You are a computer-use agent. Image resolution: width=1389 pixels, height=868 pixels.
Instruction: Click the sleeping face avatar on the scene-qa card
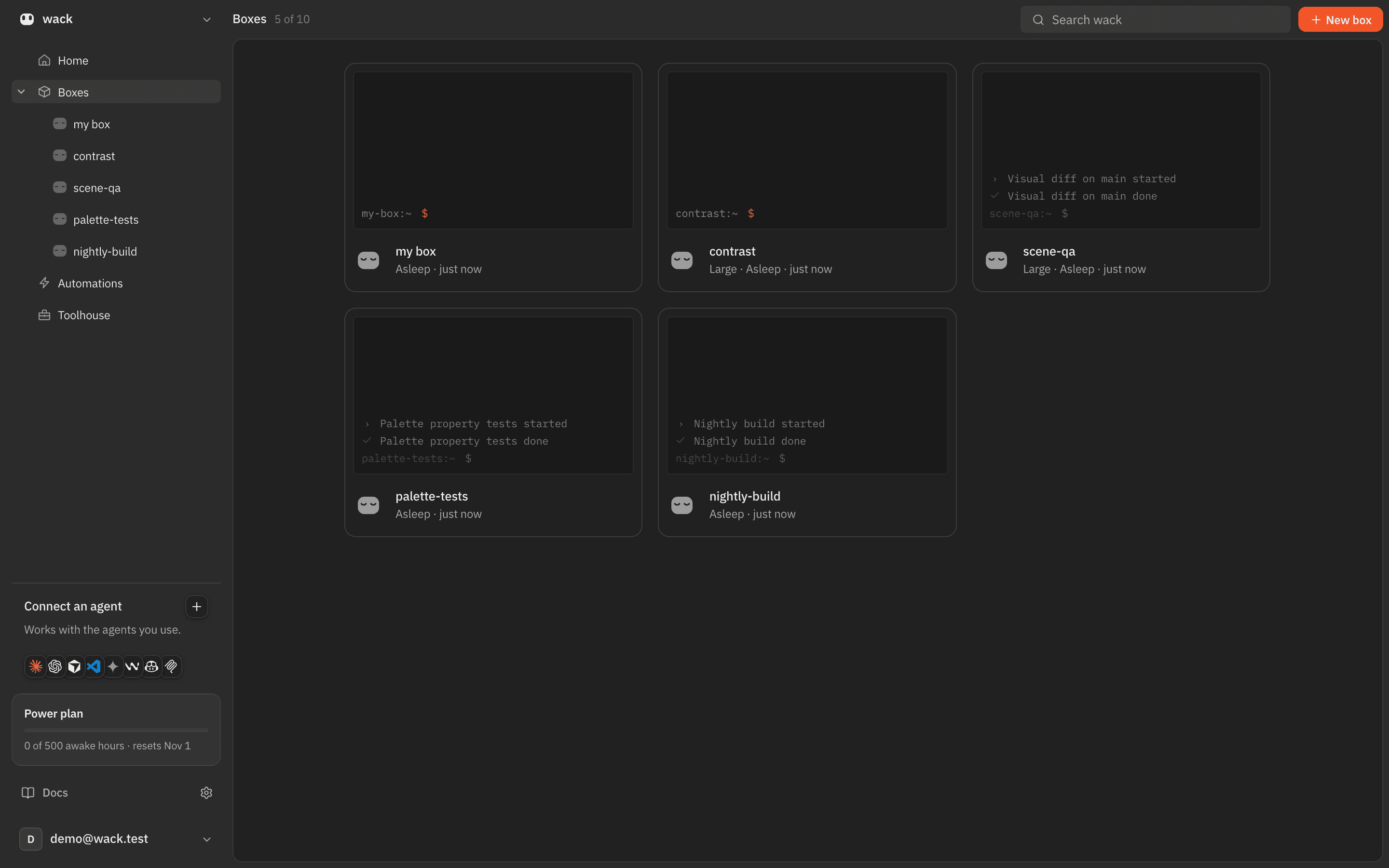coord(996,260)
